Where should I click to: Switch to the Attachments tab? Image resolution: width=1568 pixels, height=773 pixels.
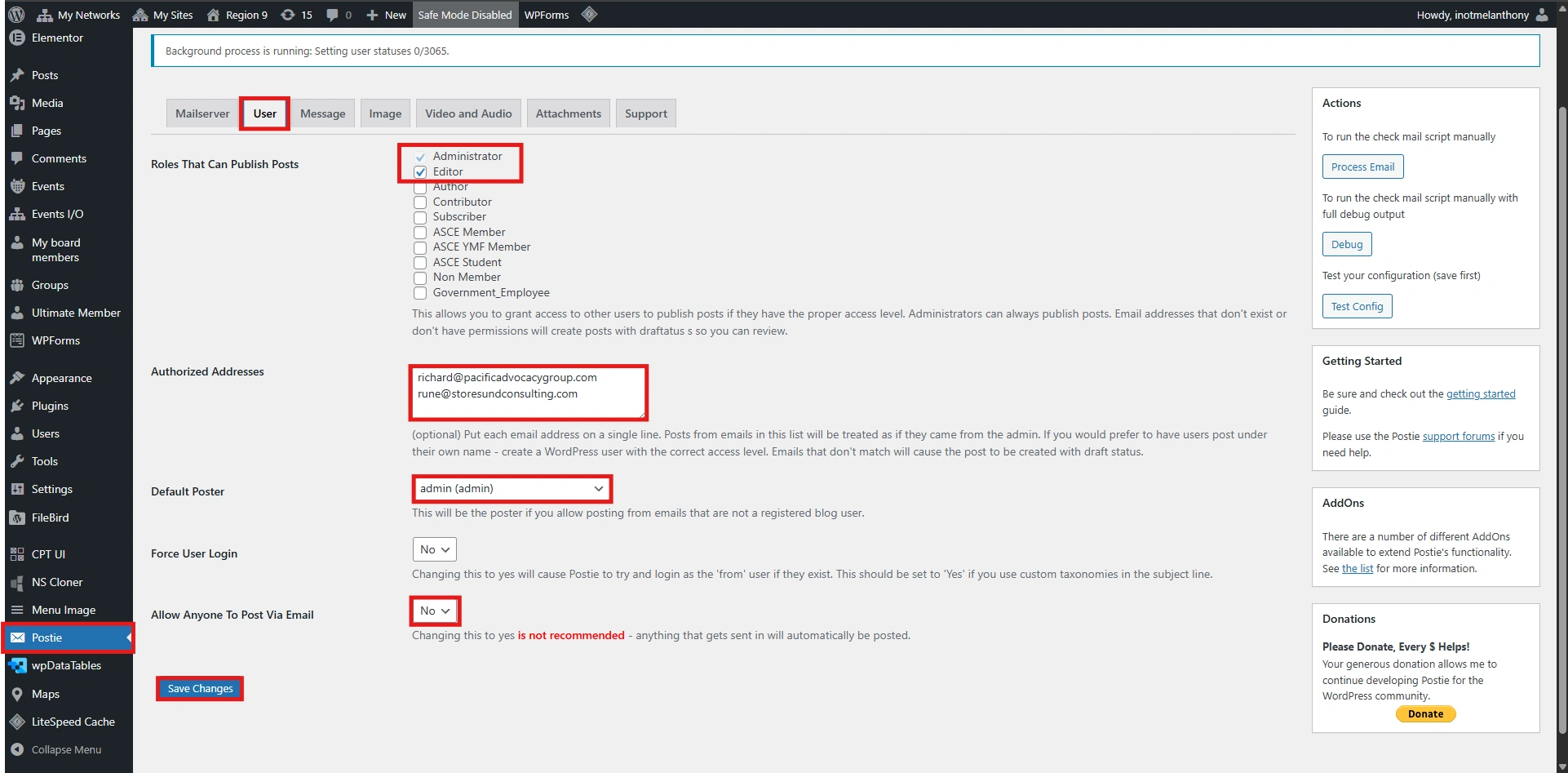(569, 113)
